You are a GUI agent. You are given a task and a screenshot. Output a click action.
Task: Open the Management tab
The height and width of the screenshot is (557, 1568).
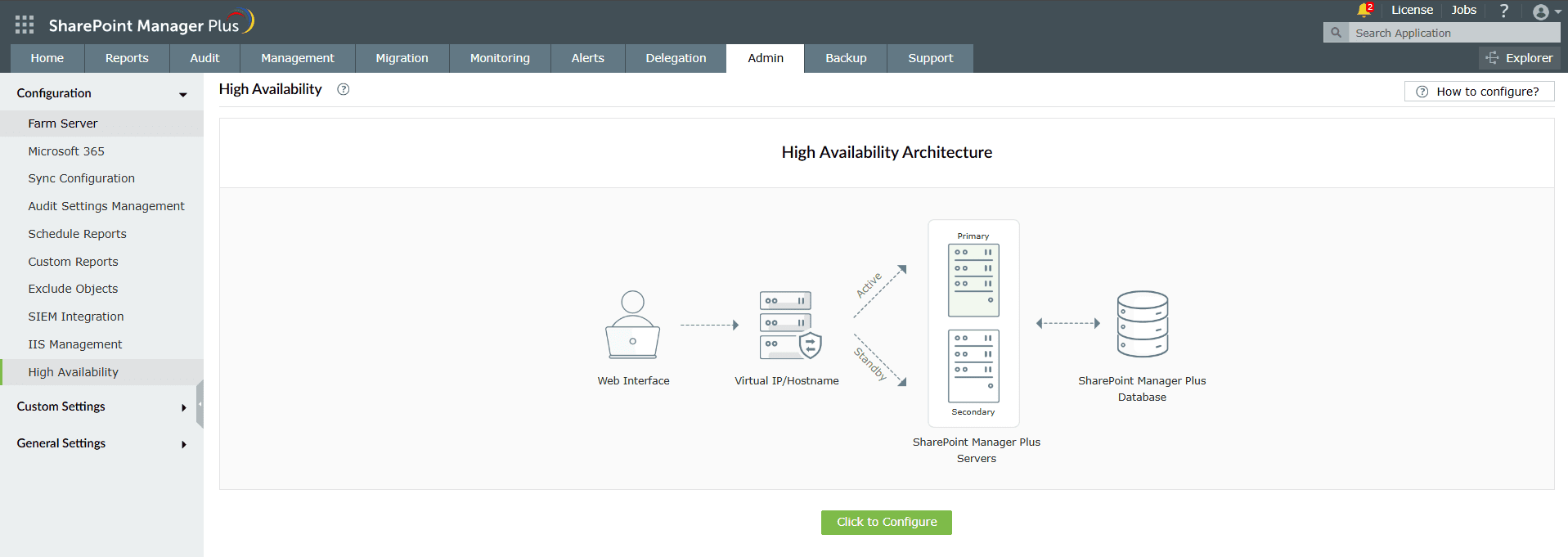click(x=298, y=58)
